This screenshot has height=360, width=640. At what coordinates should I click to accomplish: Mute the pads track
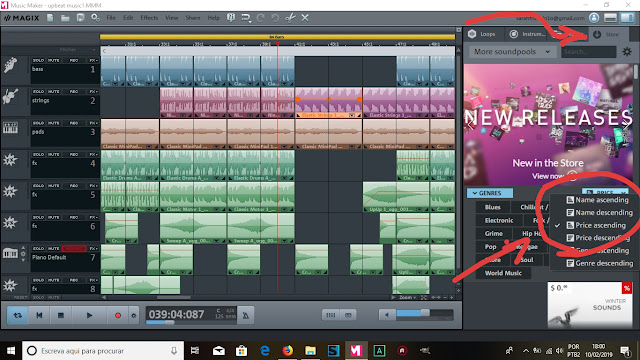coord(53,123)
